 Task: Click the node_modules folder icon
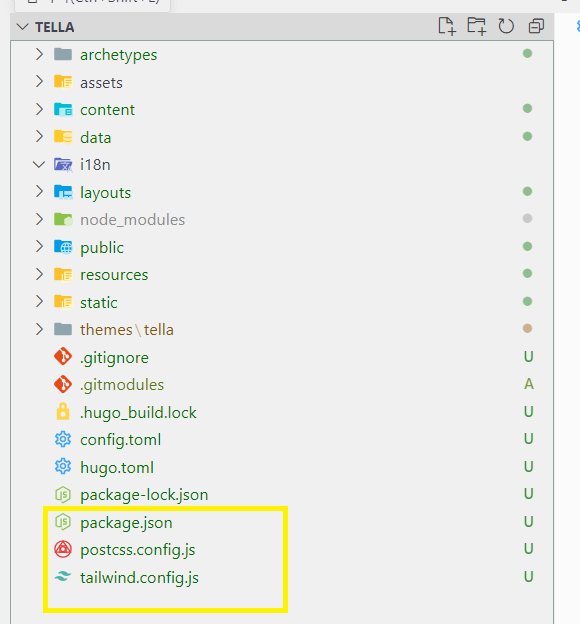point(63,219)
